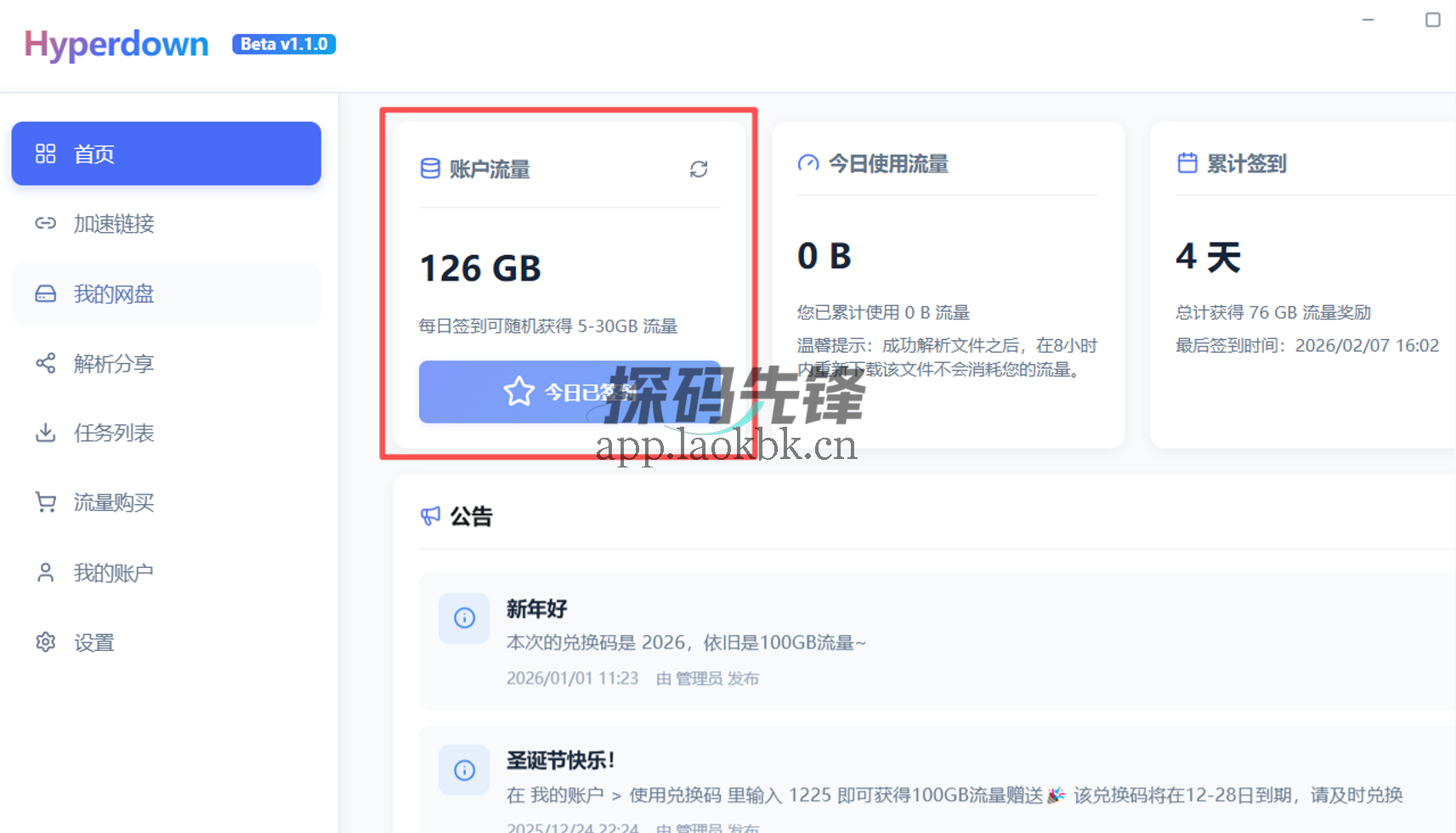Click the Hyperdown logo at top left
The height and width of the screenshot is (833, 1456).
pos(116,43)
